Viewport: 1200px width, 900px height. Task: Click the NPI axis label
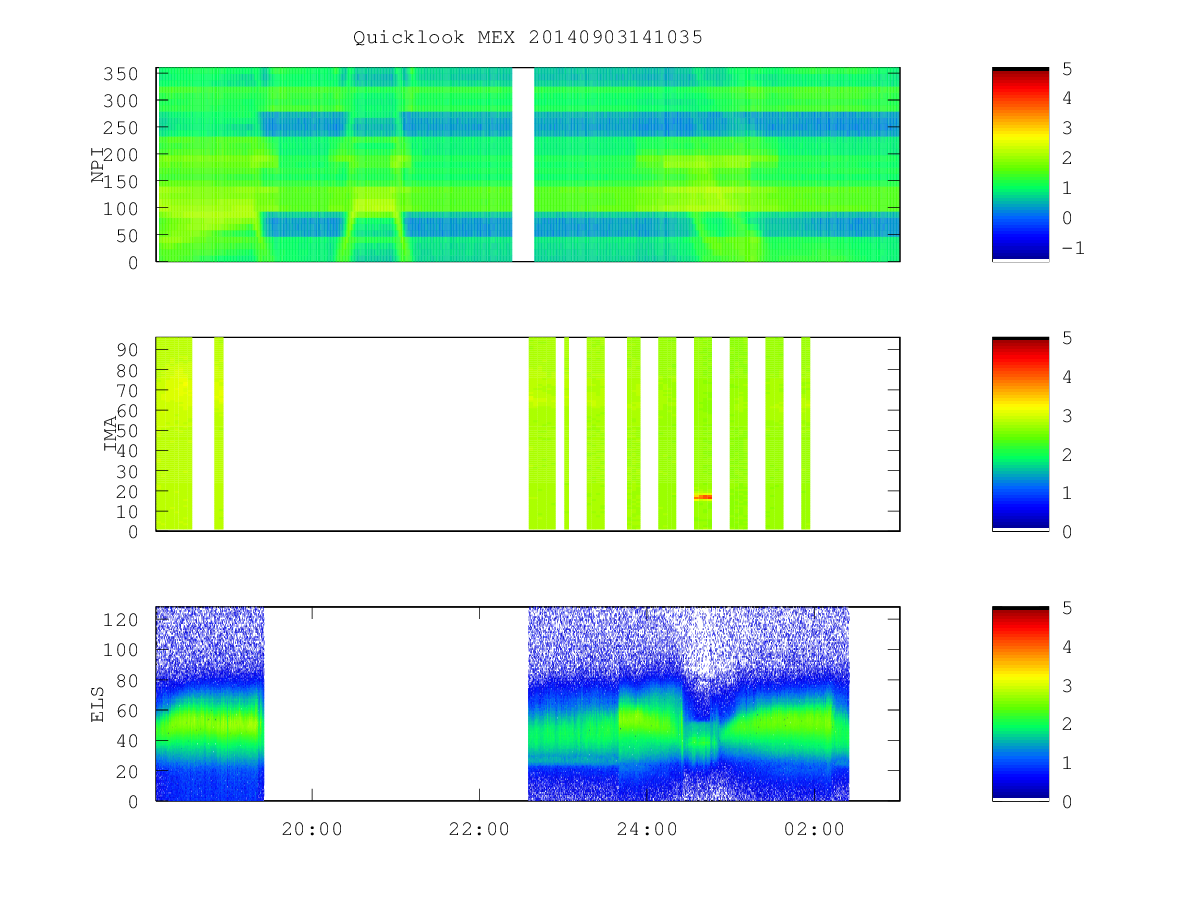click(x=99, y=166)
